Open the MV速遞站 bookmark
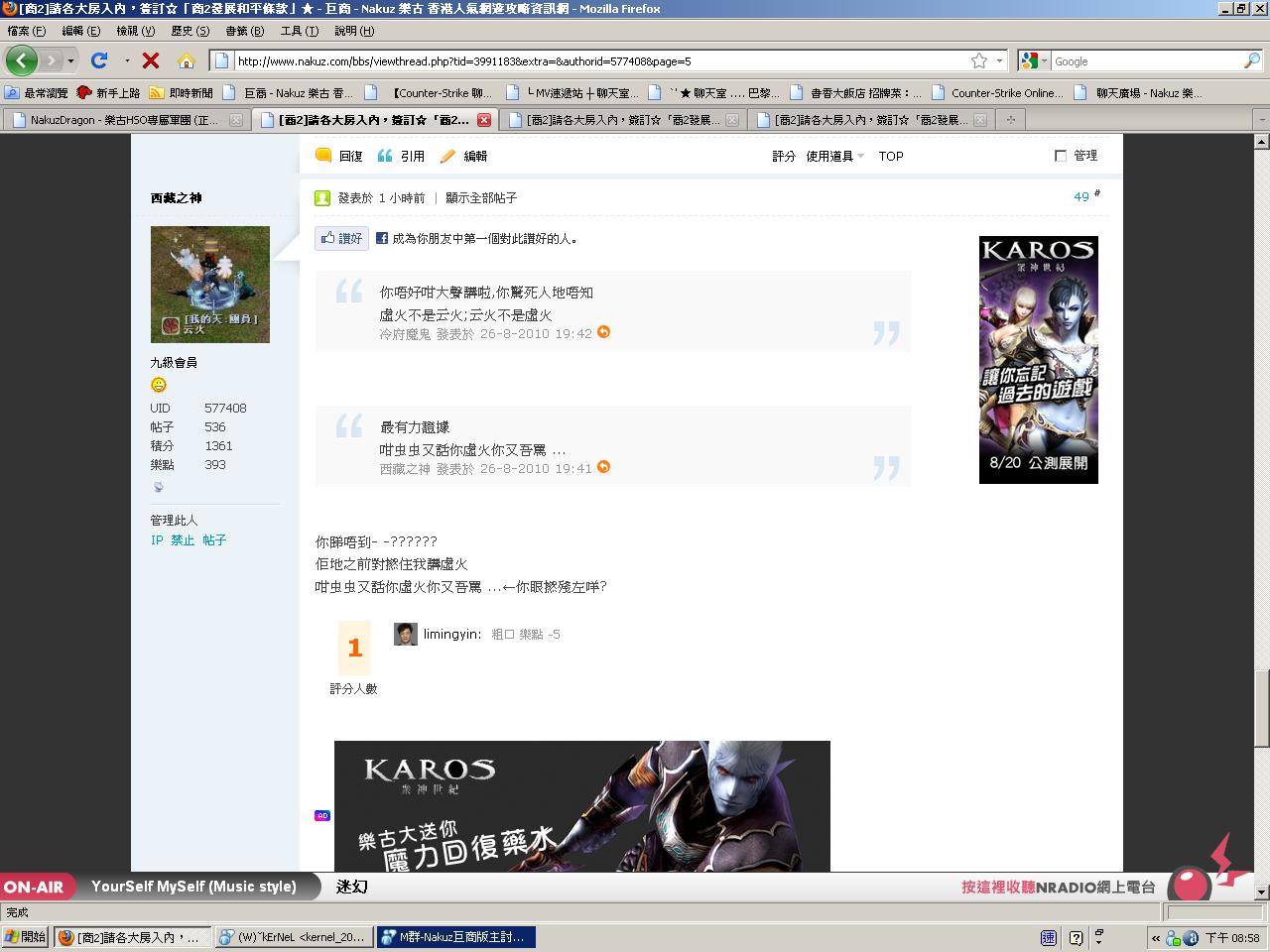The image size is (1270, 952). (573, 93)
